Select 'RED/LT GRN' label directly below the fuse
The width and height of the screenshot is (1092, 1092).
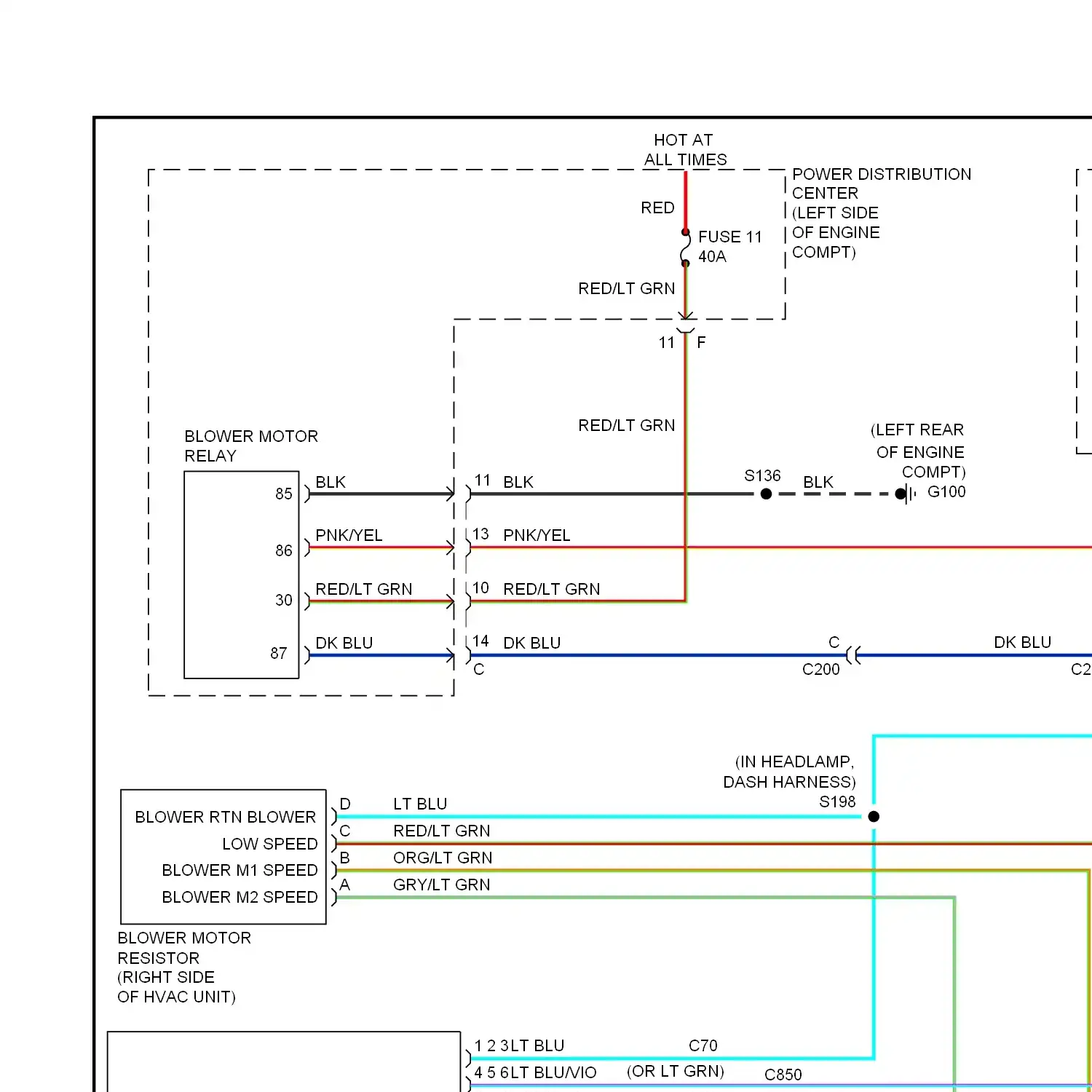(627, 288)
